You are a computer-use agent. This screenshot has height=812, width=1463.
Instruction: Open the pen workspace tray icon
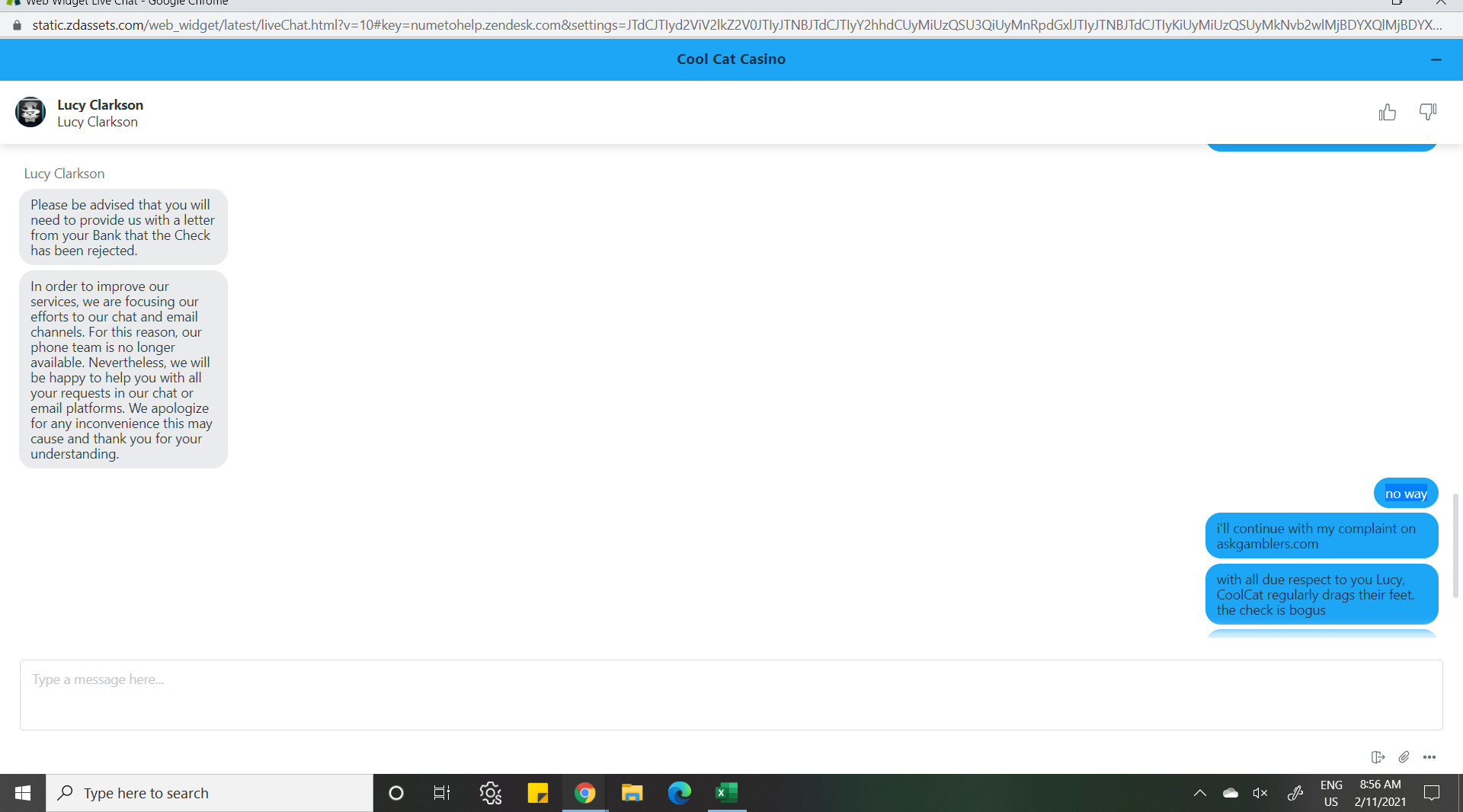[1295, 793]
